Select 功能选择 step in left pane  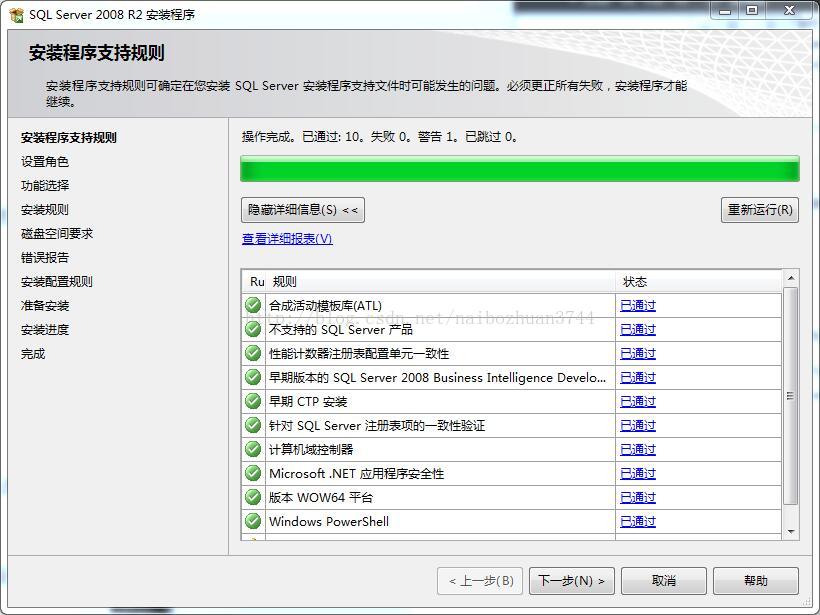(45, 186)
